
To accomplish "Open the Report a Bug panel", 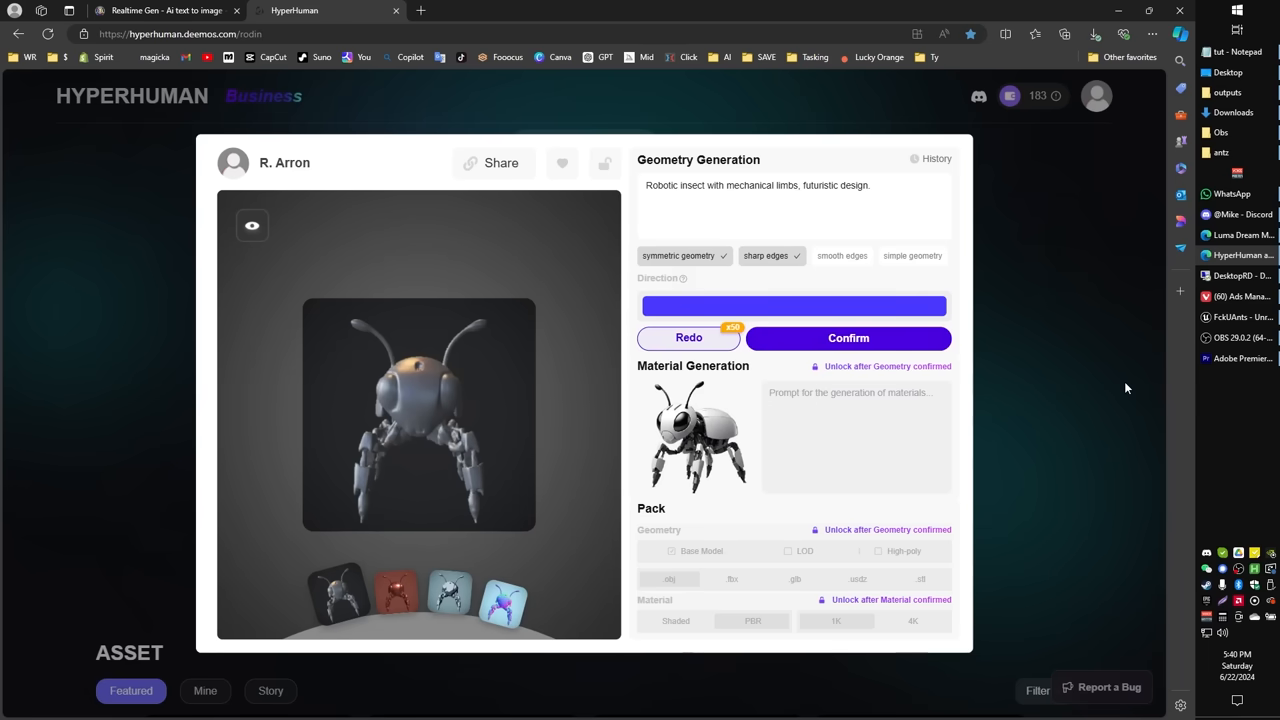I will click(x=1101, y=687).
